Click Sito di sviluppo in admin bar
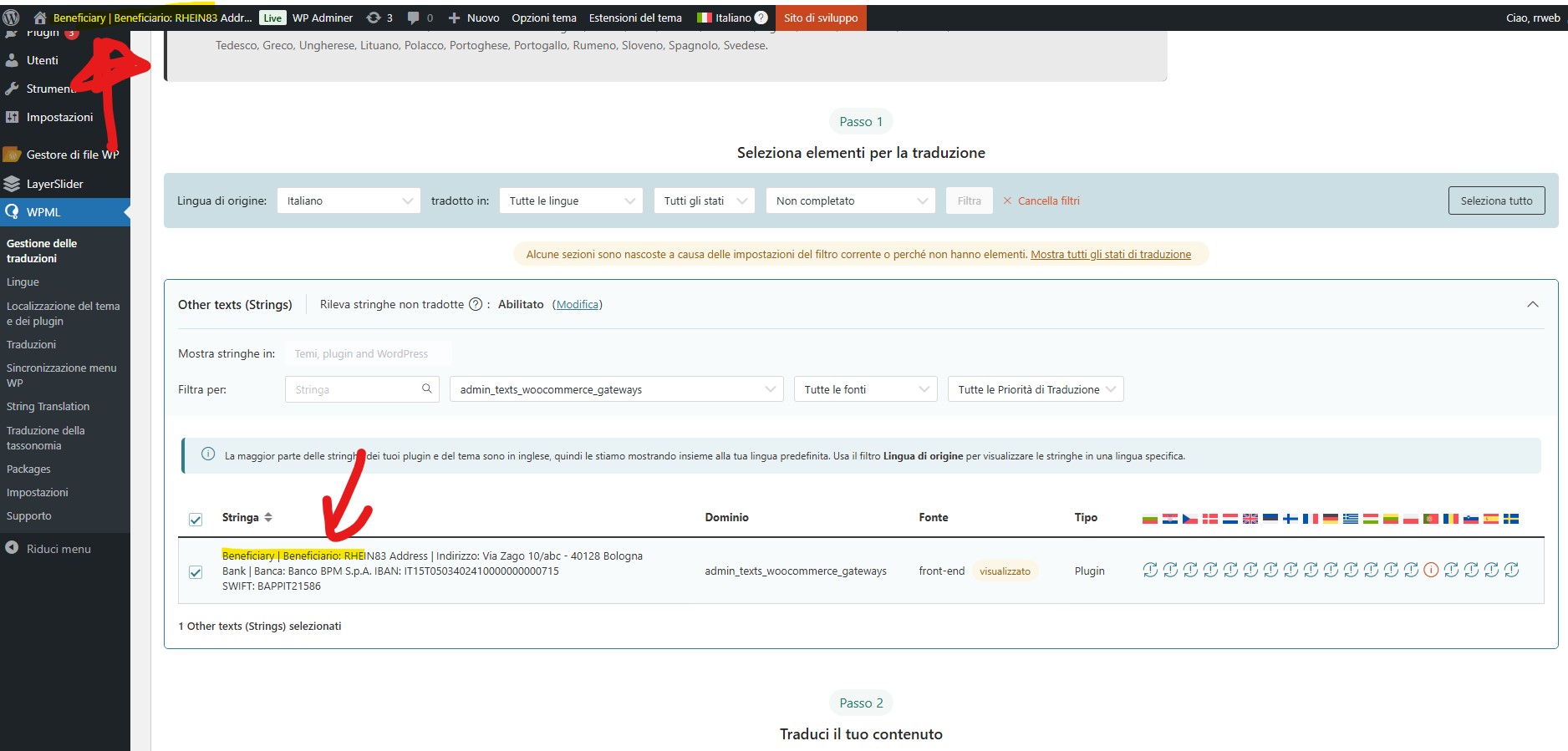This screenshot has height=751, width=1568. pyautogui.click(x=821, y=18)
